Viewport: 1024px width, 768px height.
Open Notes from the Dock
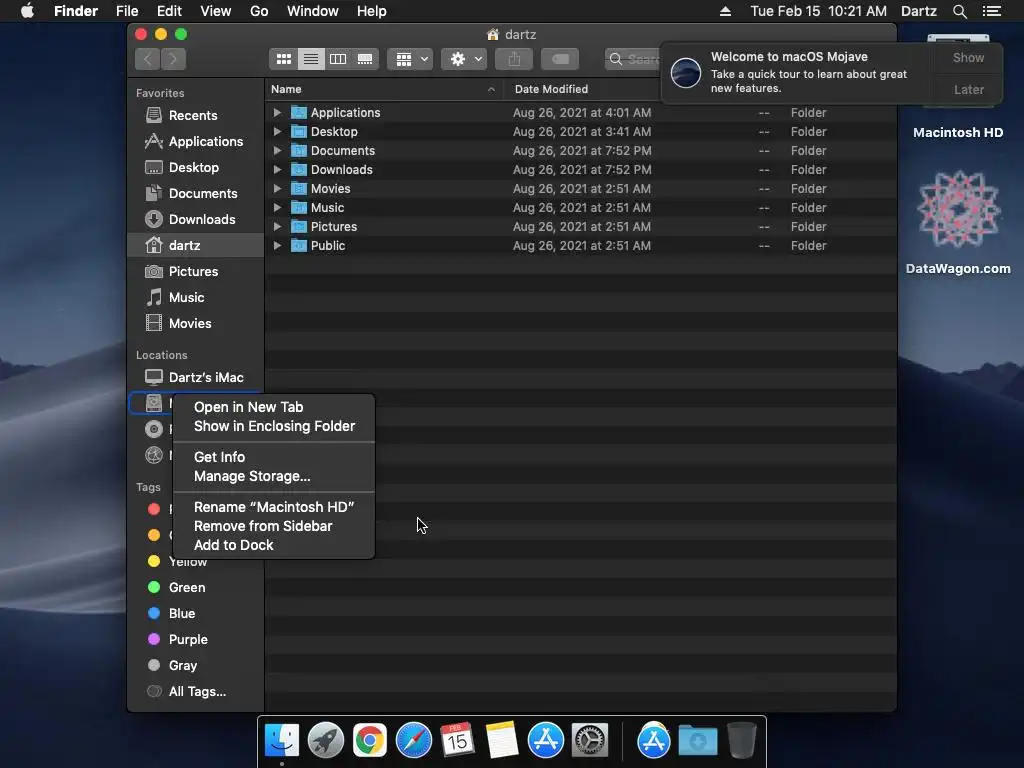click(x=502, y=741)
